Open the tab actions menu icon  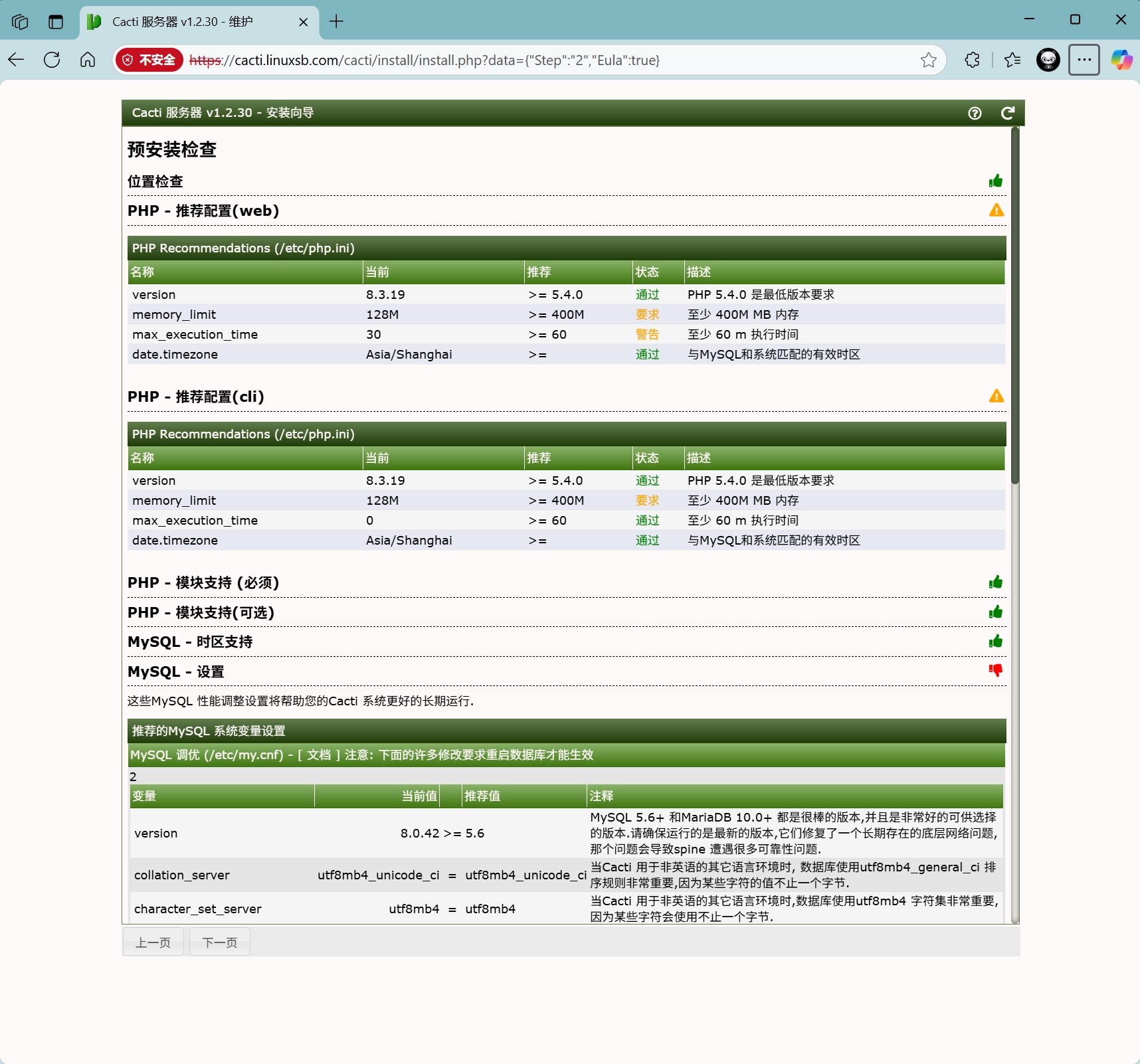[56, 22]
